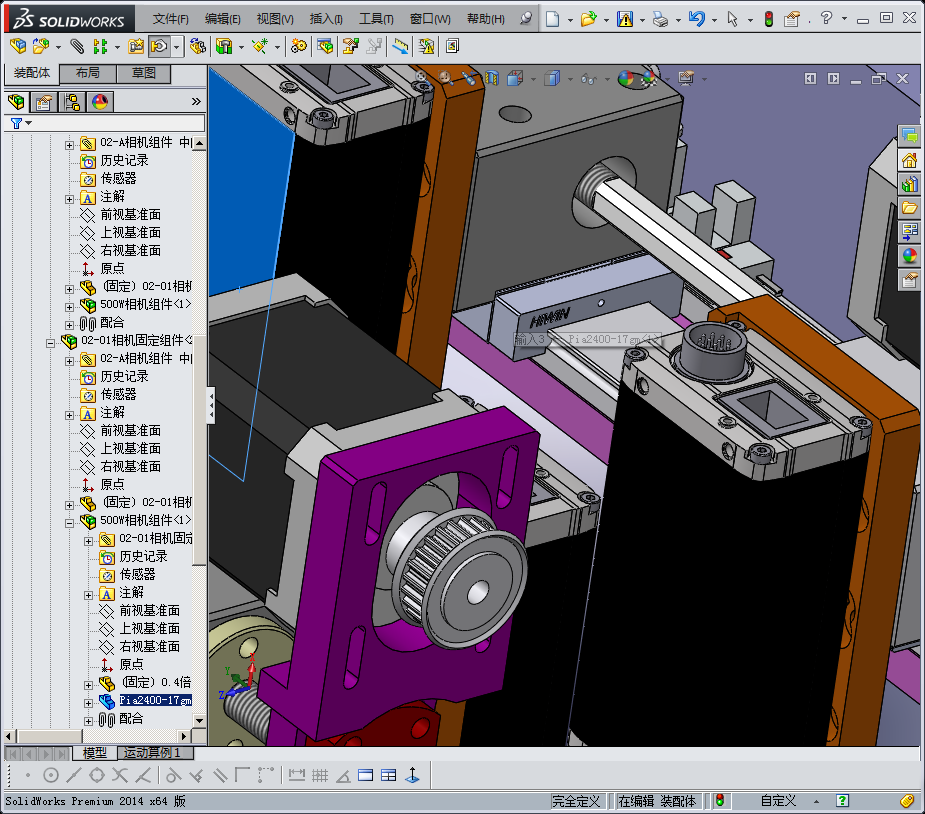Click the Reference Geometry icon

(260, 46)
